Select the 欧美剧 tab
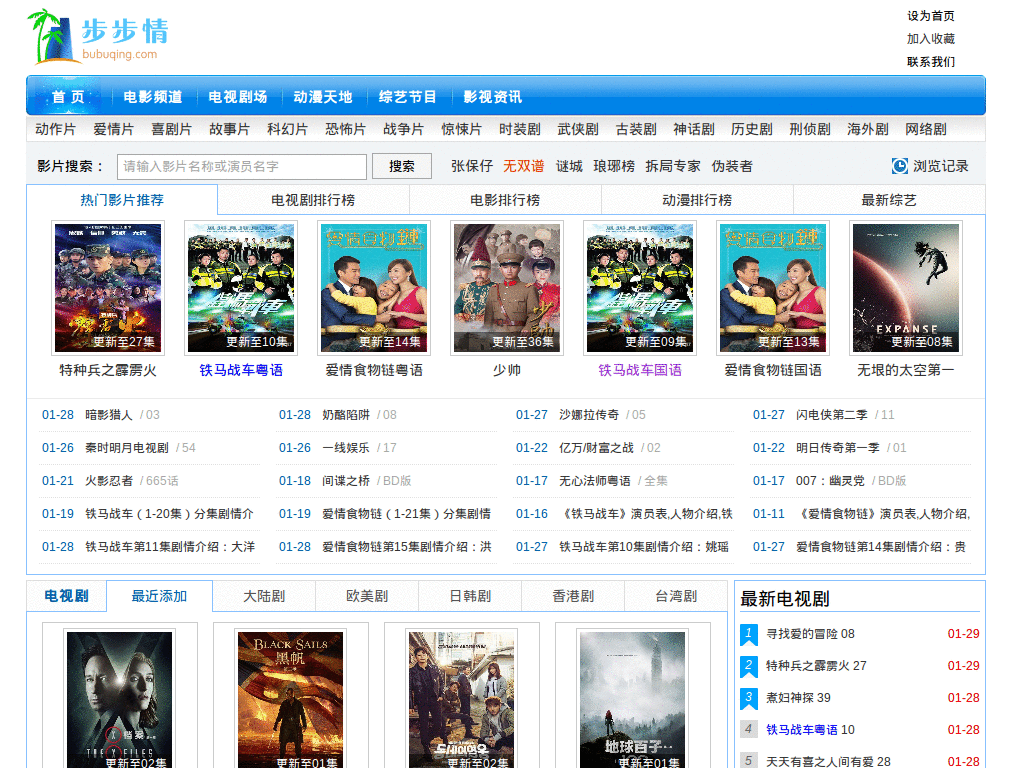This screenshot has height=768, width=1024. coord(367,596)
